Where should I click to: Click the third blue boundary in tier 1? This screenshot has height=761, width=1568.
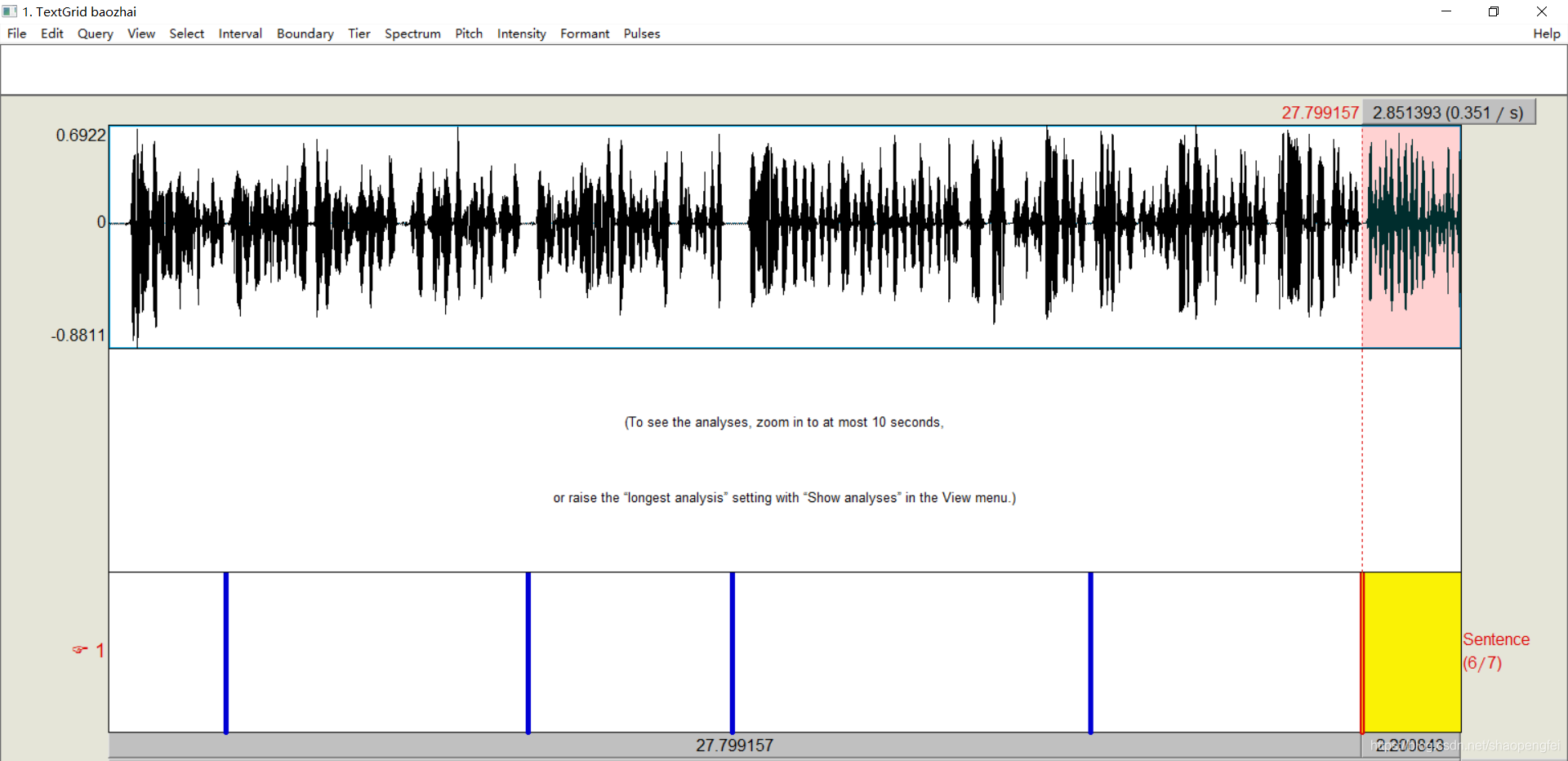(x=733, y=652)
